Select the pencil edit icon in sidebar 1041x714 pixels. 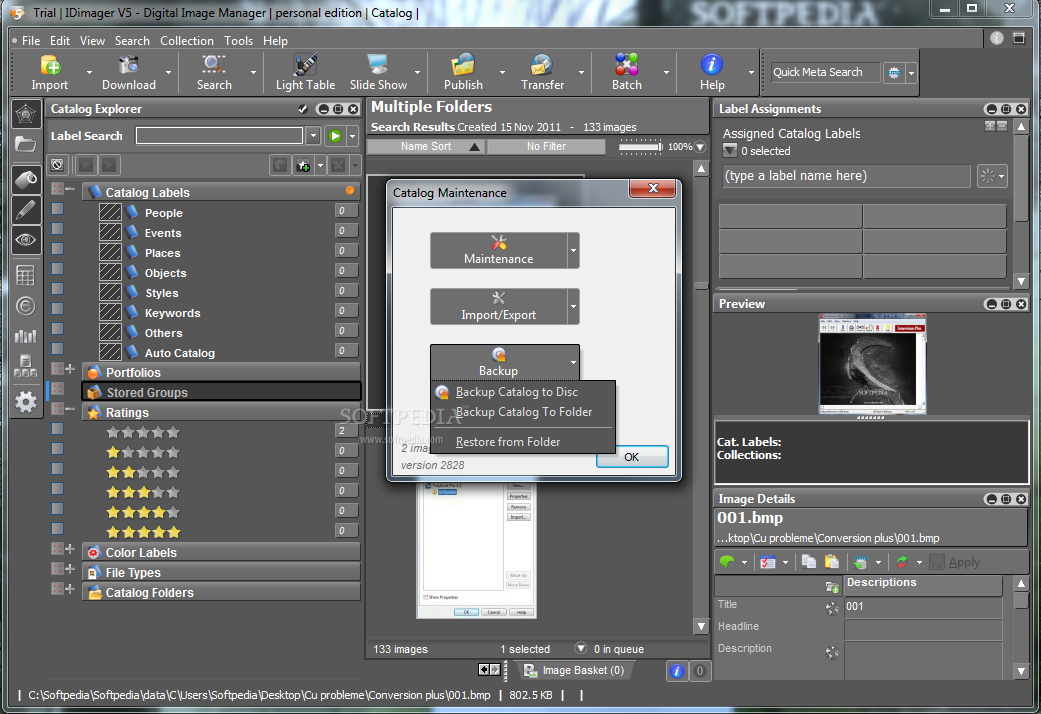tap(25, 210)
